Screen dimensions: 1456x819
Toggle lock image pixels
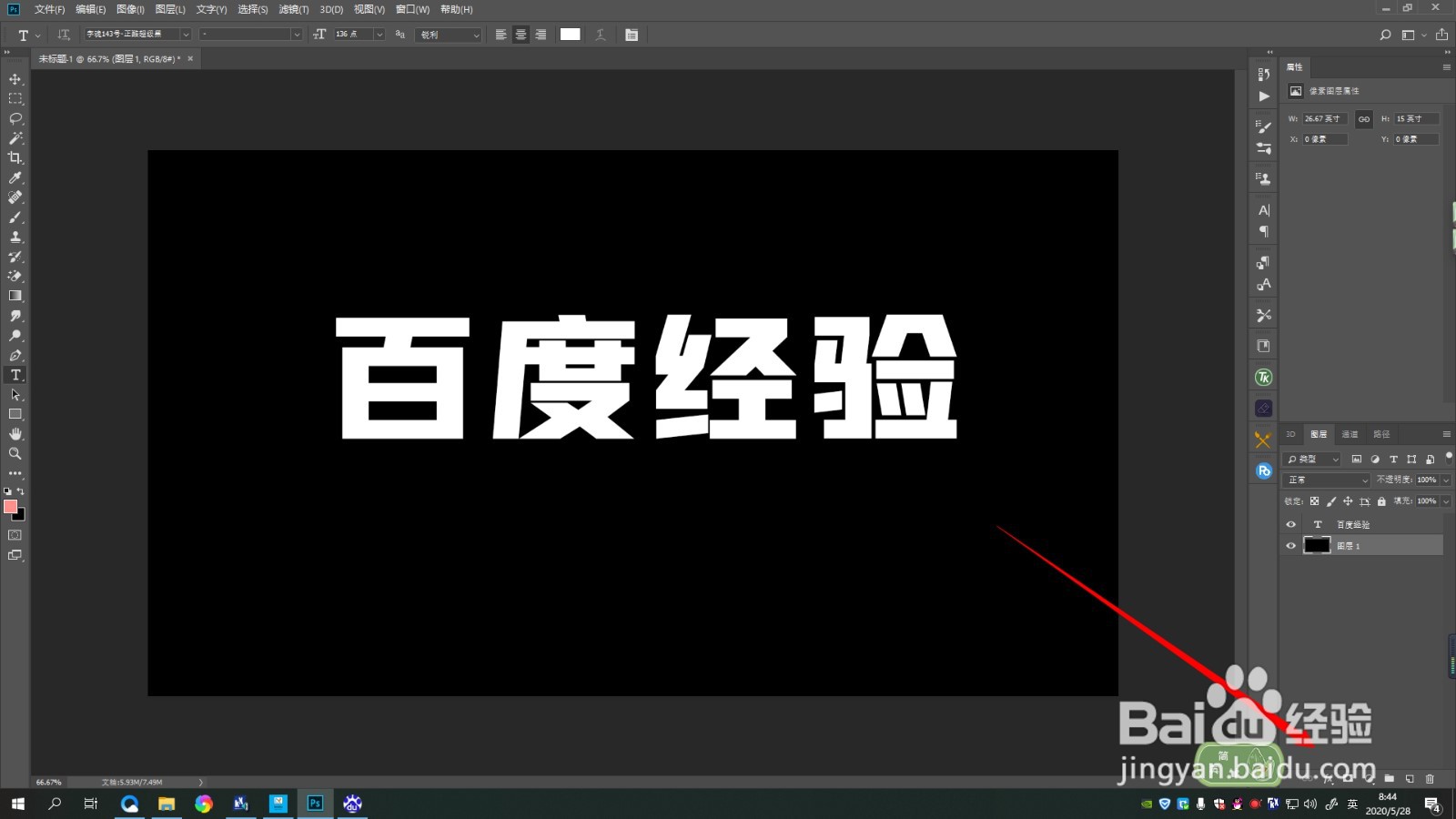tap(1331, 501)
